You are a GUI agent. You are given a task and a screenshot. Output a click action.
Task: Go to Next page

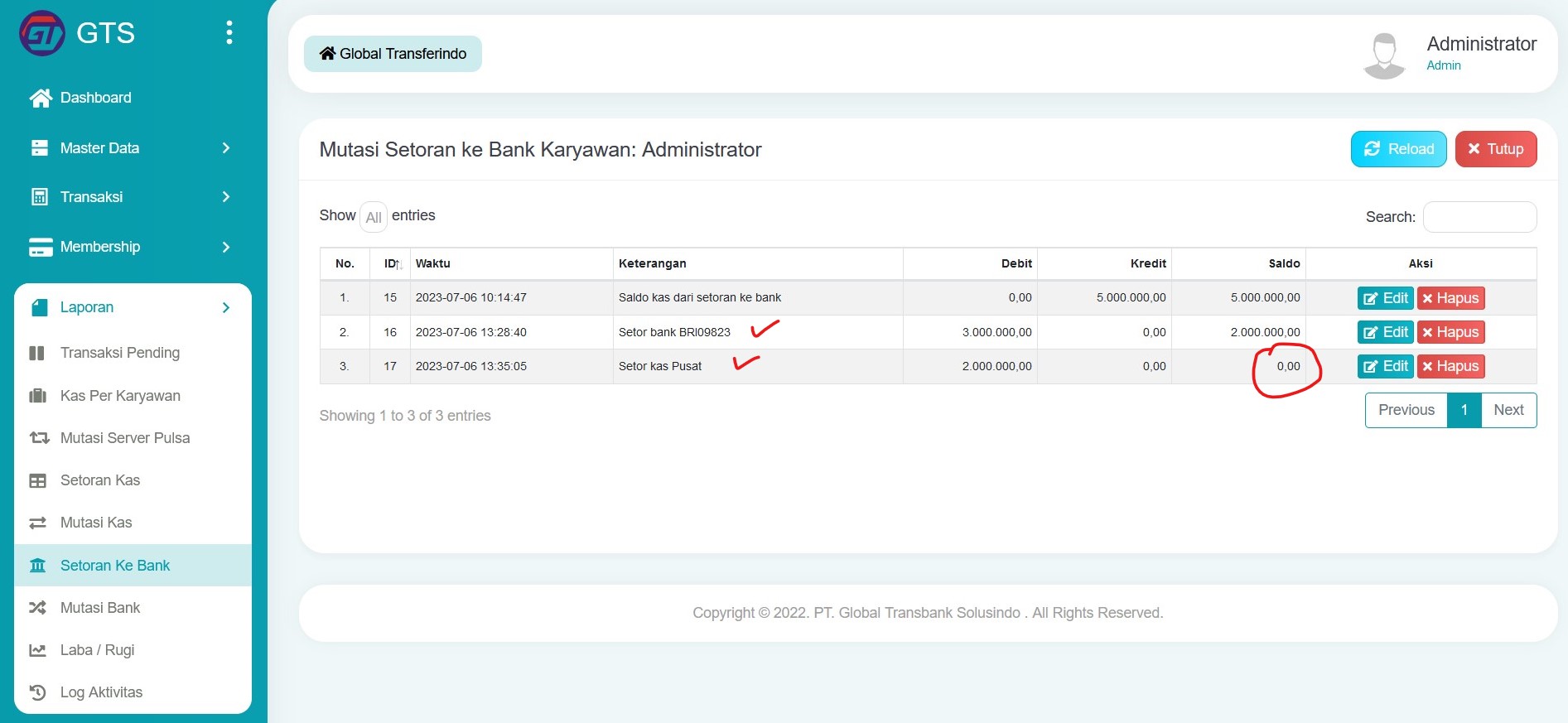pyautogui.click(x=1508, y=410)
